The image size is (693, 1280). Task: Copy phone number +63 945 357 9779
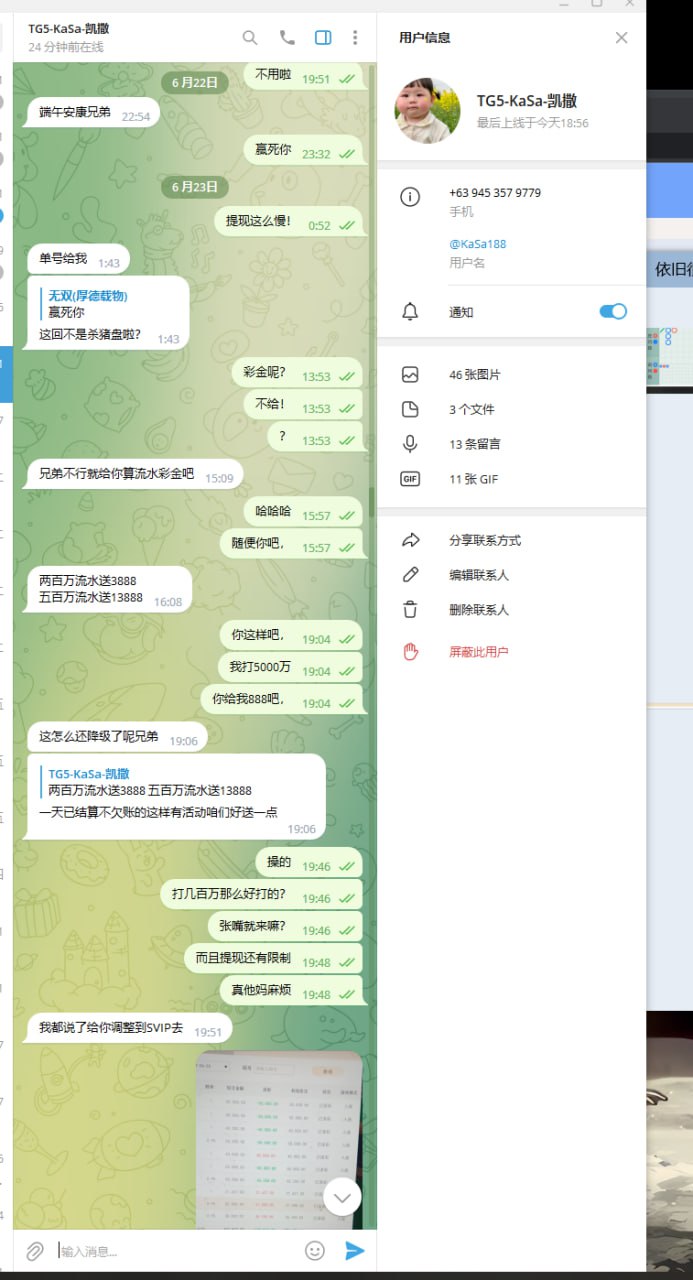pos(495,193)
